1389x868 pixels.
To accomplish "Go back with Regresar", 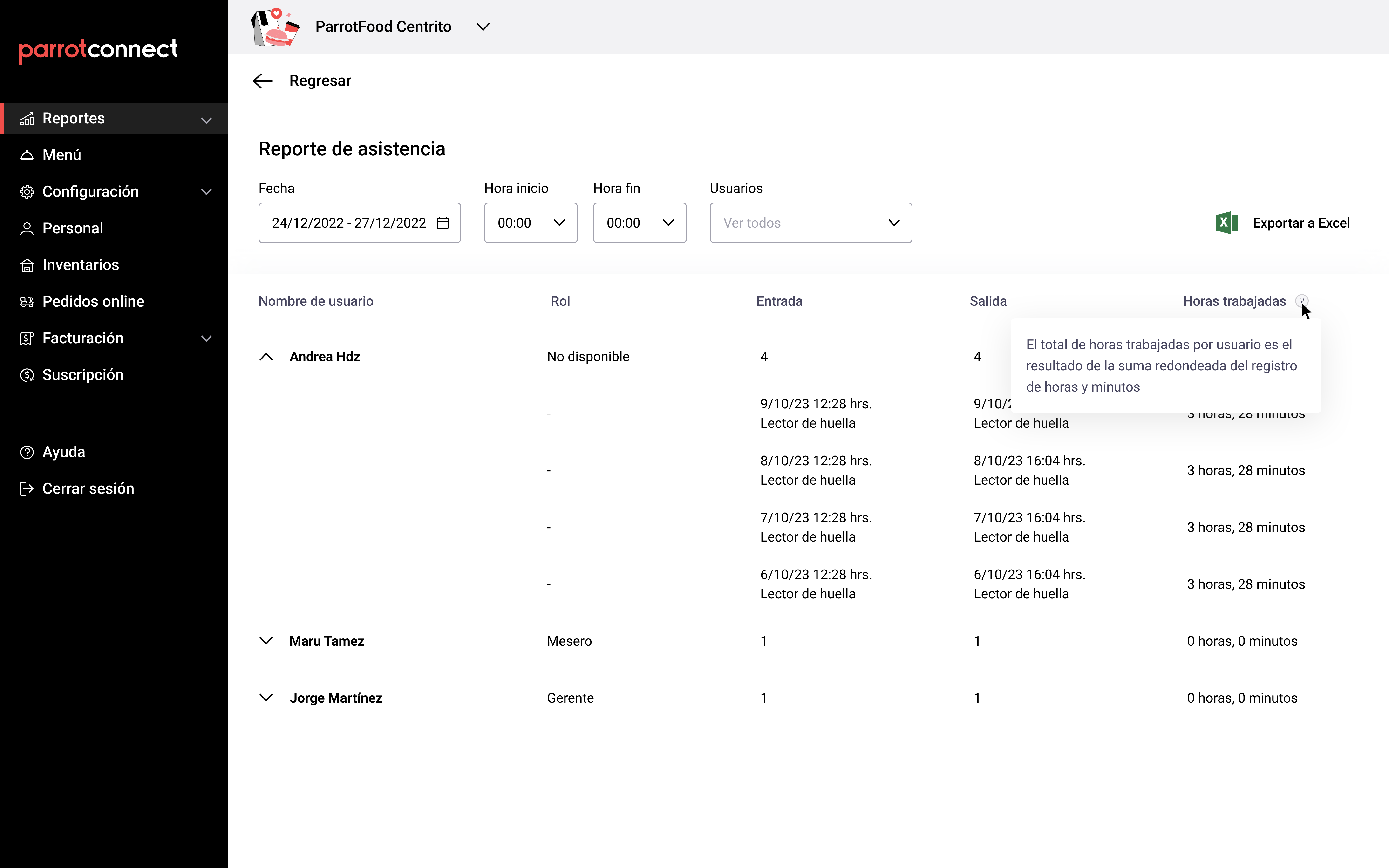I will [320, 81].
